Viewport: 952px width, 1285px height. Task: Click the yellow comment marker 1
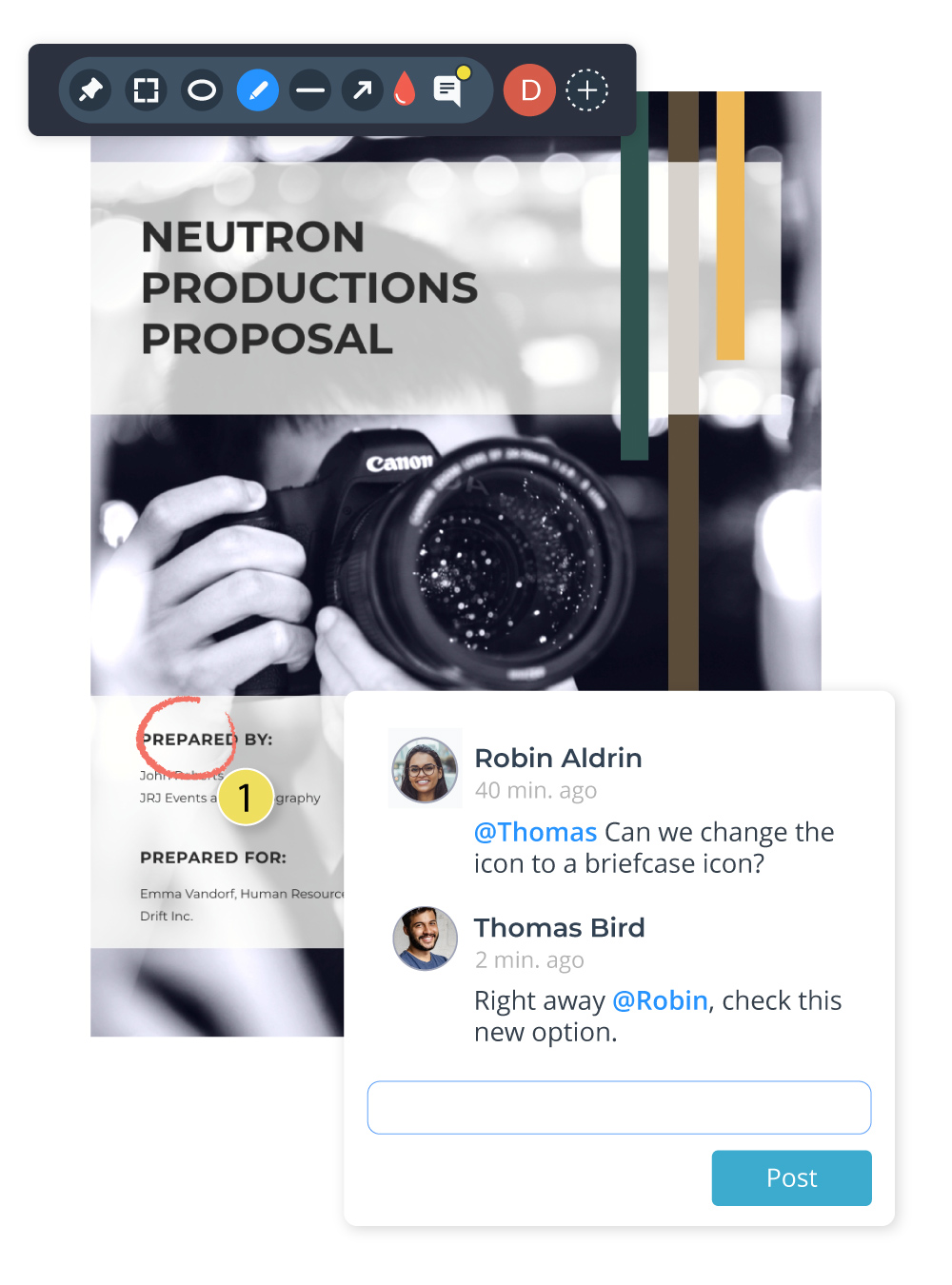pyautogui.click(x=246, y=797)
